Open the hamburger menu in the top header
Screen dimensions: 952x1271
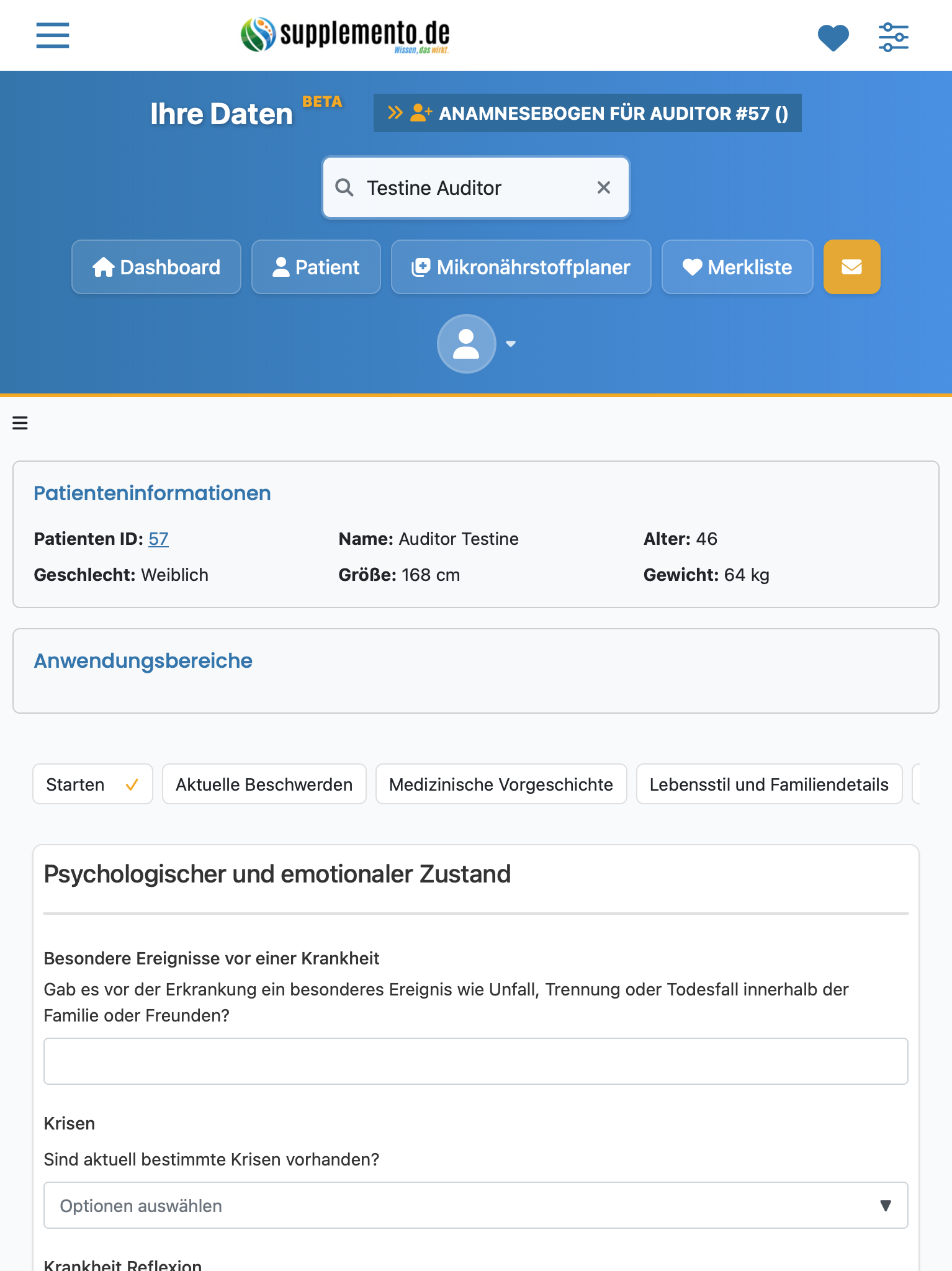(x=53, y=35)
